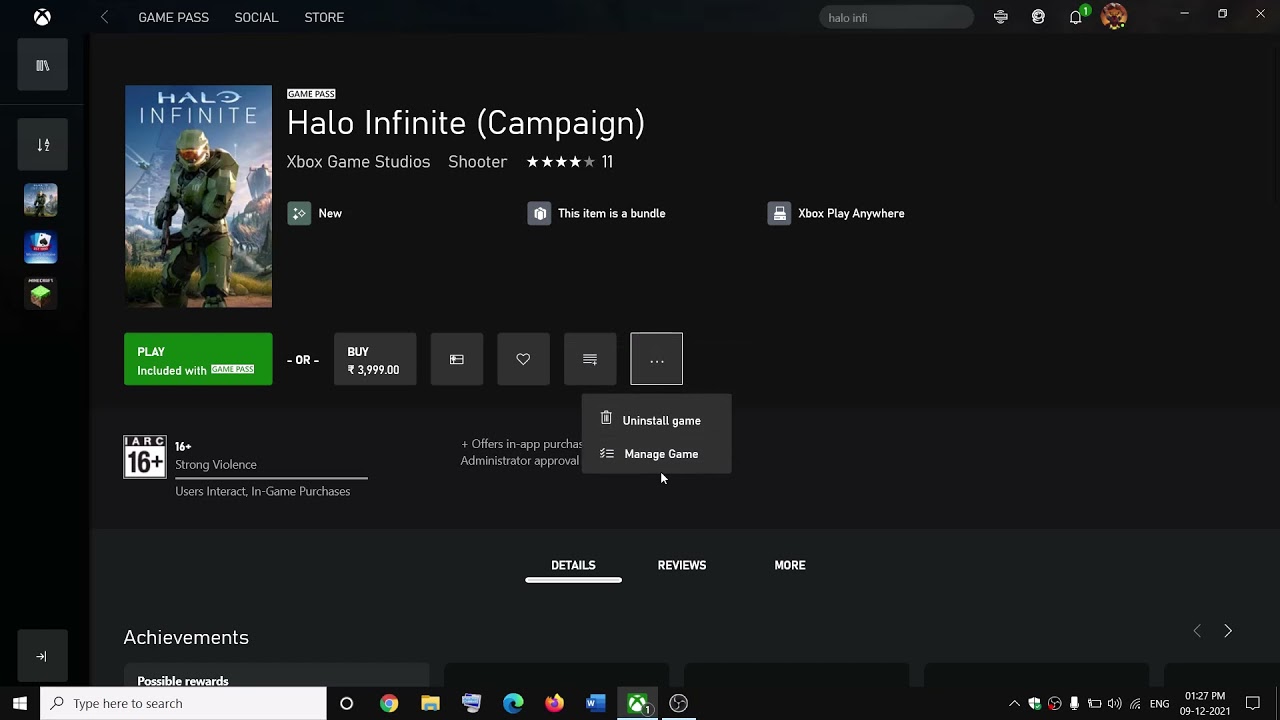Screen dimensions: 1280x720
Task: Click Shooter genre link
Action: coord(478,162)
